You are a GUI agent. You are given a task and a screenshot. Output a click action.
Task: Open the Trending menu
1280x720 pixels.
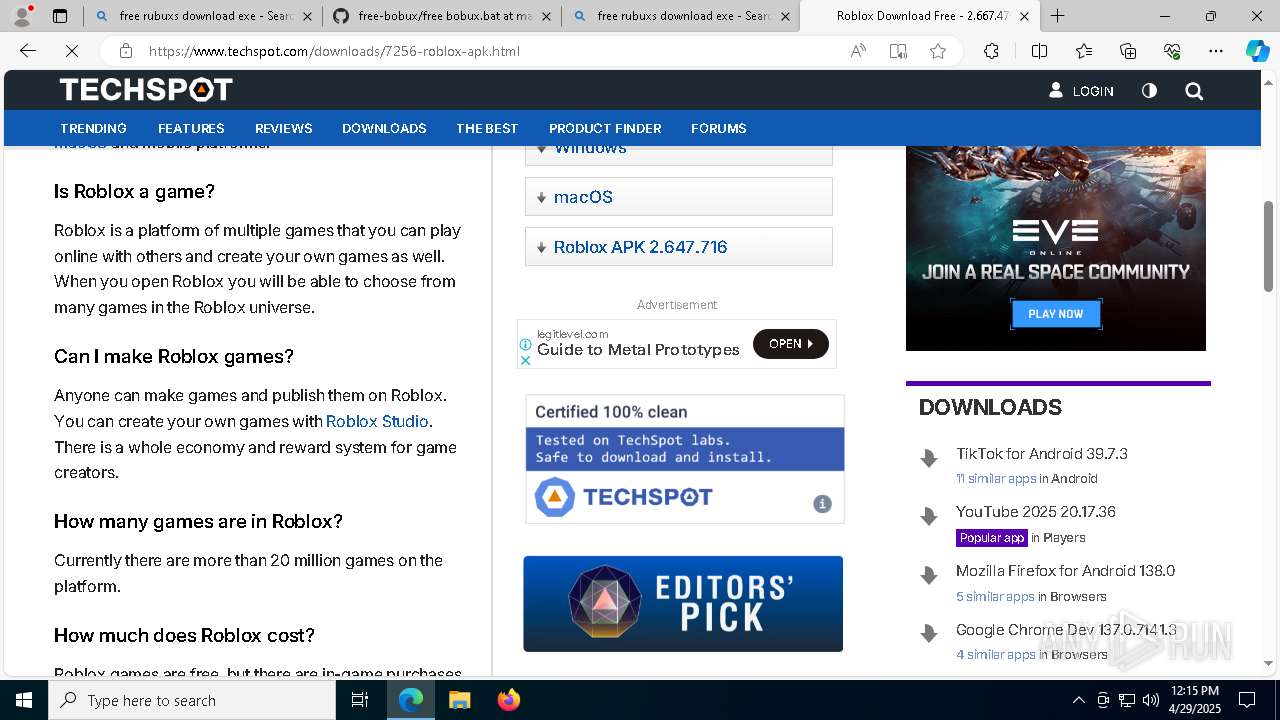pyautogui.click(x=93, y=128)
